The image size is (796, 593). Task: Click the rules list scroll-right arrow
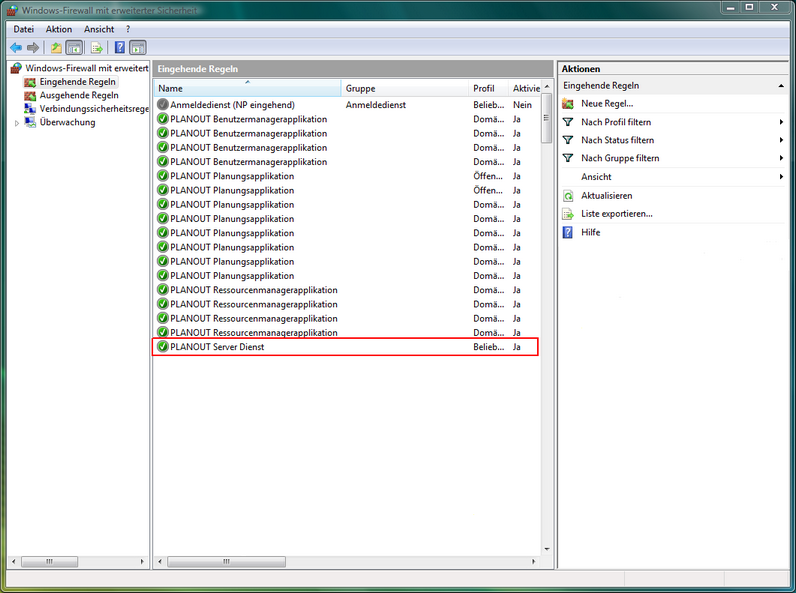pyautogui.click(x=534, y=562)
